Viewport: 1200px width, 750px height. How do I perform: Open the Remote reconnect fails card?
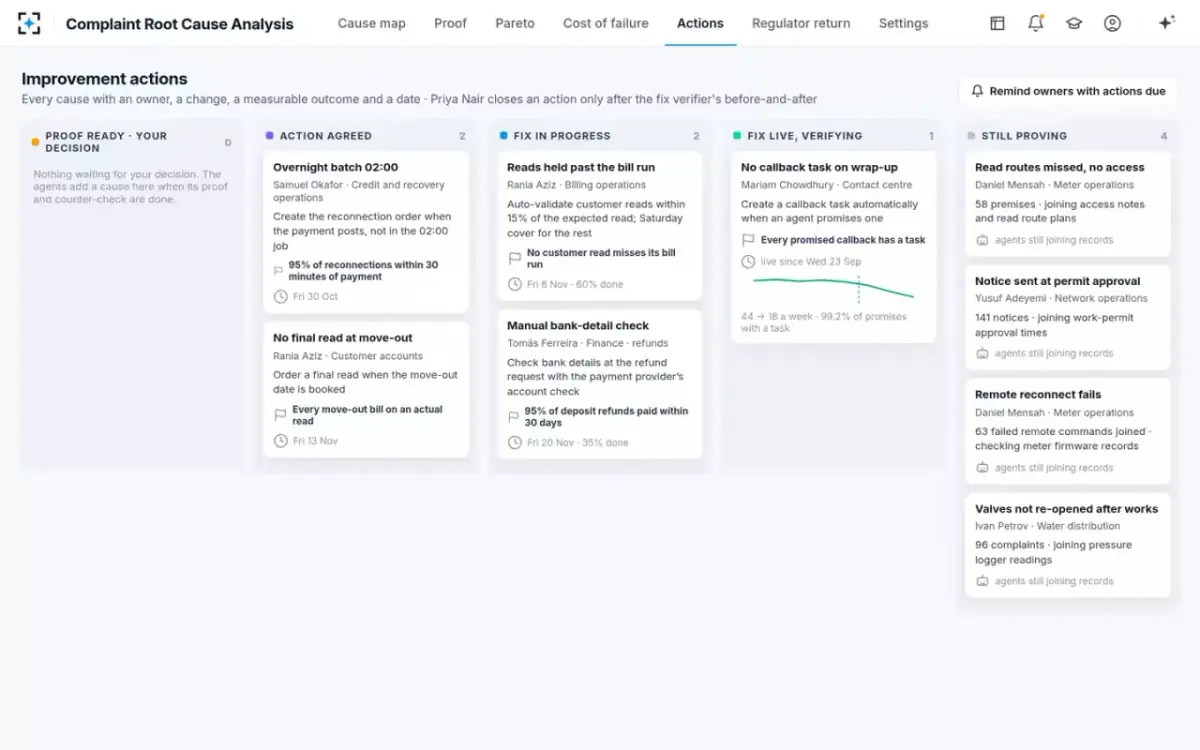click(1067, 432)
